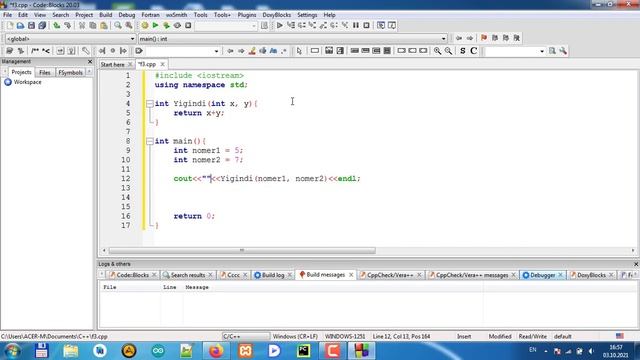Collapse the main function fold marker
The image size is (640, 360).
click(x=150, y=141)
